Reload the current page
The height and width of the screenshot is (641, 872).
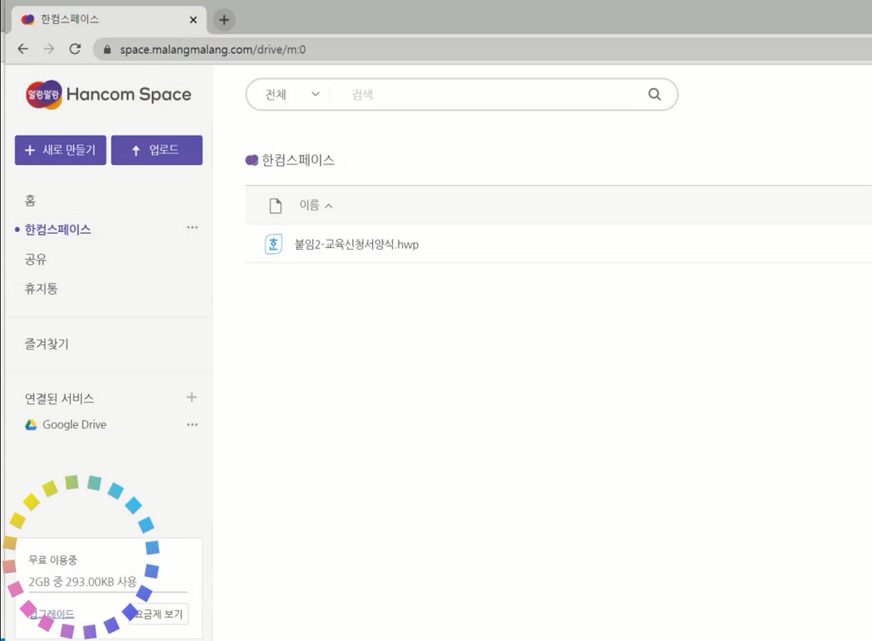75,49
